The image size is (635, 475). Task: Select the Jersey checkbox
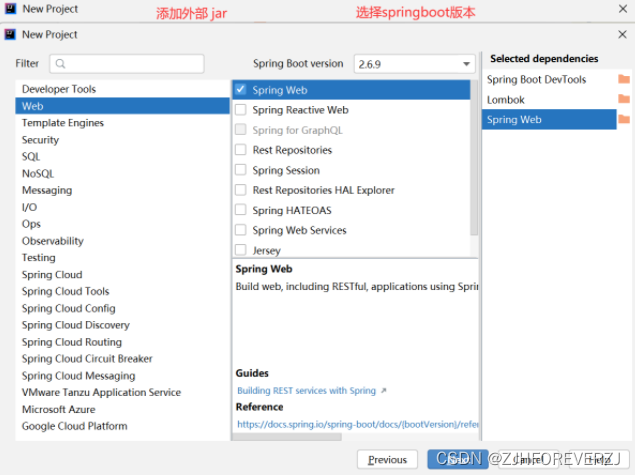click(241, 250)
